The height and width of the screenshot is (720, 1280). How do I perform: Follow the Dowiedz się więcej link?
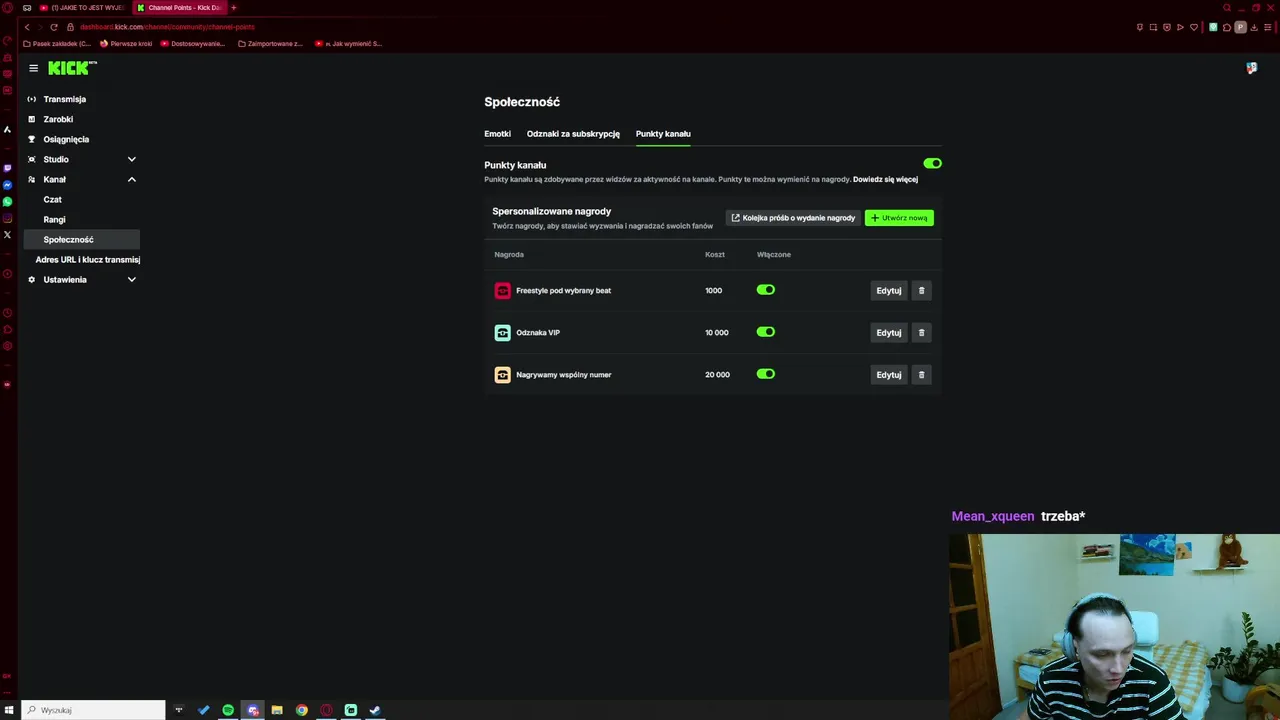[885, 179]
